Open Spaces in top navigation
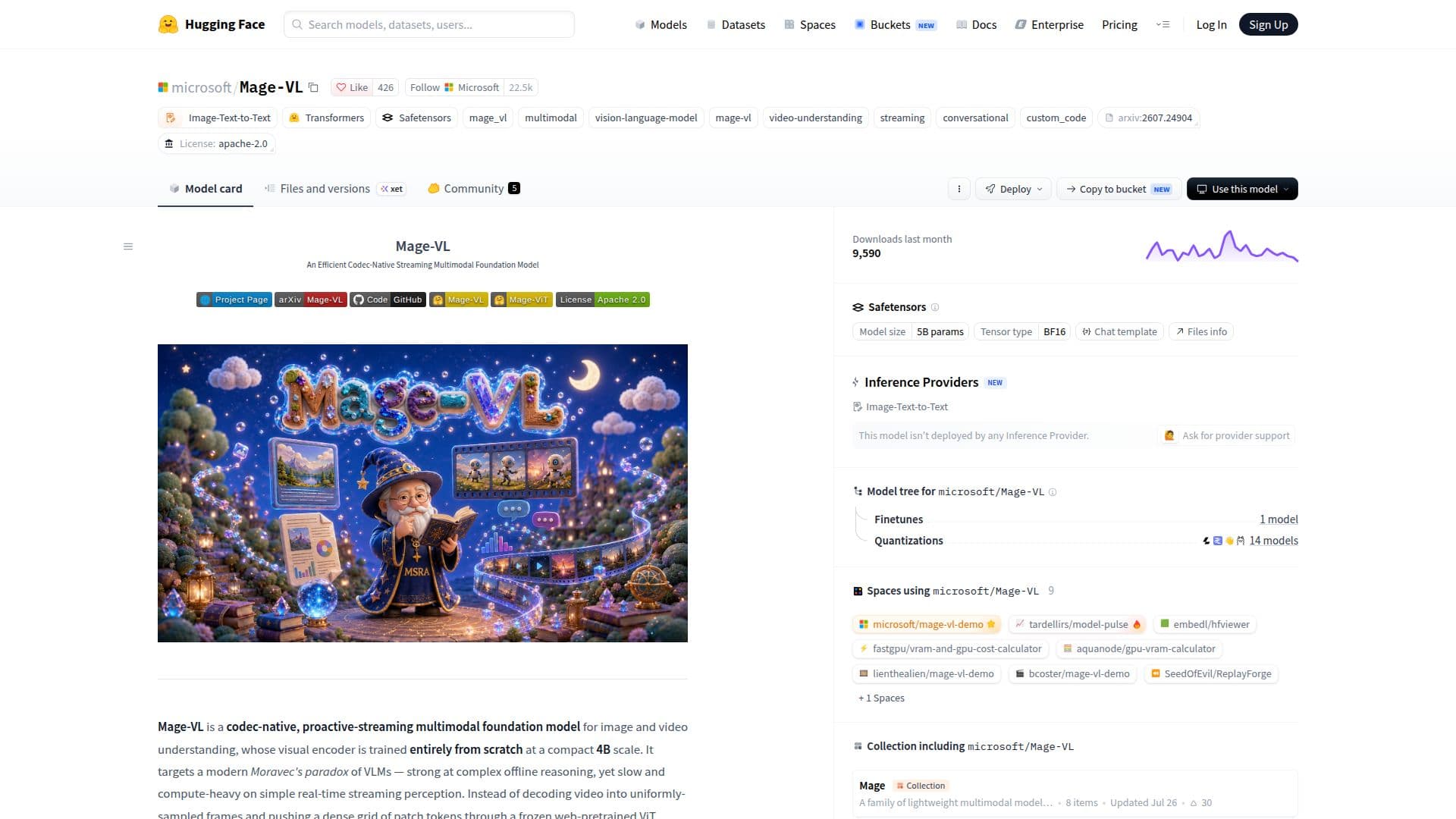The width and height of the screenshot is (1456, 819). point(810,24)
